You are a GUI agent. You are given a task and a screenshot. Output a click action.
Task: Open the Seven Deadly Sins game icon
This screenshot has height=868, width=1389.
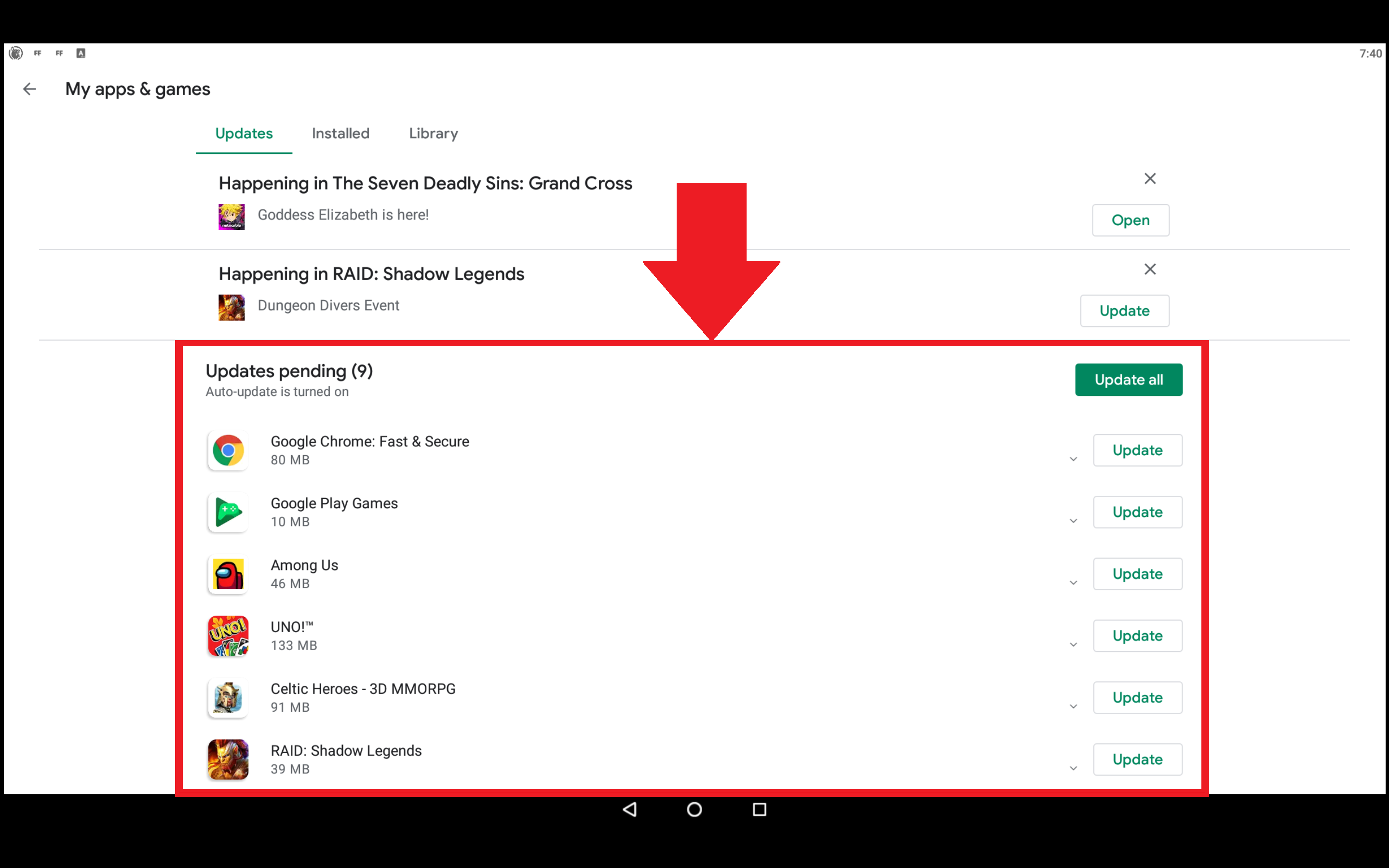coord(231,217)
